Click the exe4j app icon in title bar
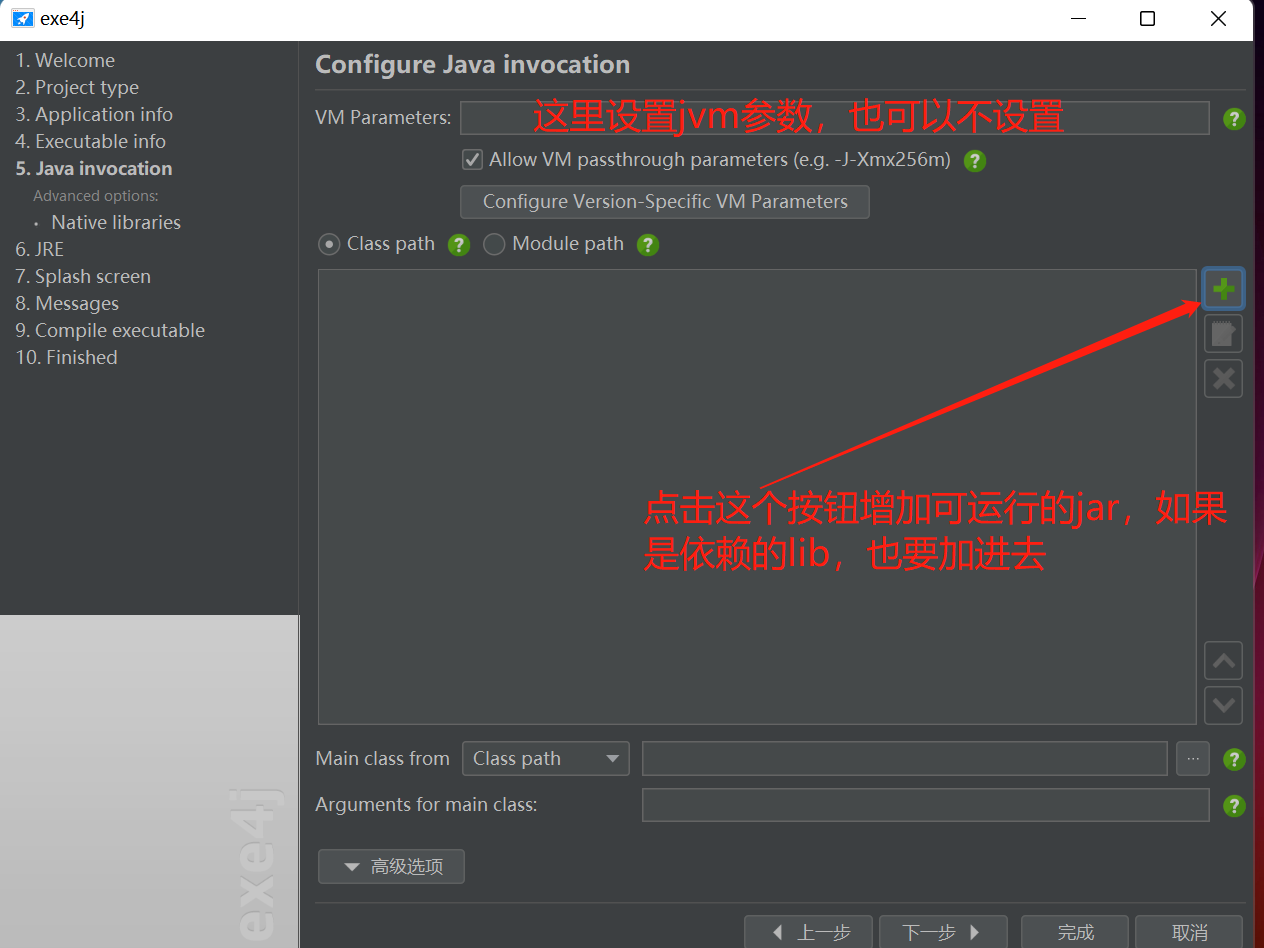Viewport: 1264px width, 948px height. click(x=23, y=18)
